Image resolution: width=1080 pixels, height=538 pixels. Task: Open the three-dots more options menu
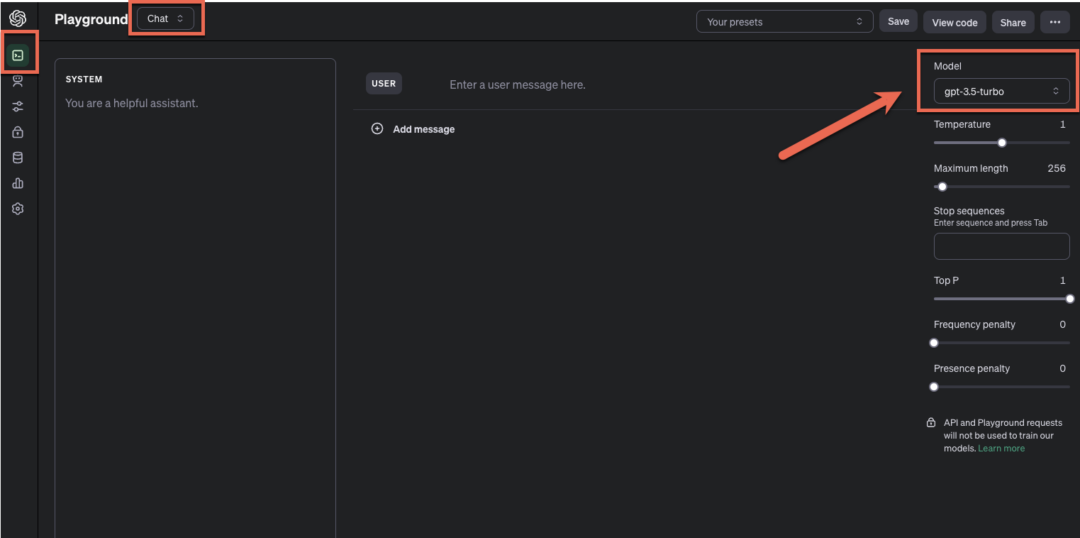1055,22
